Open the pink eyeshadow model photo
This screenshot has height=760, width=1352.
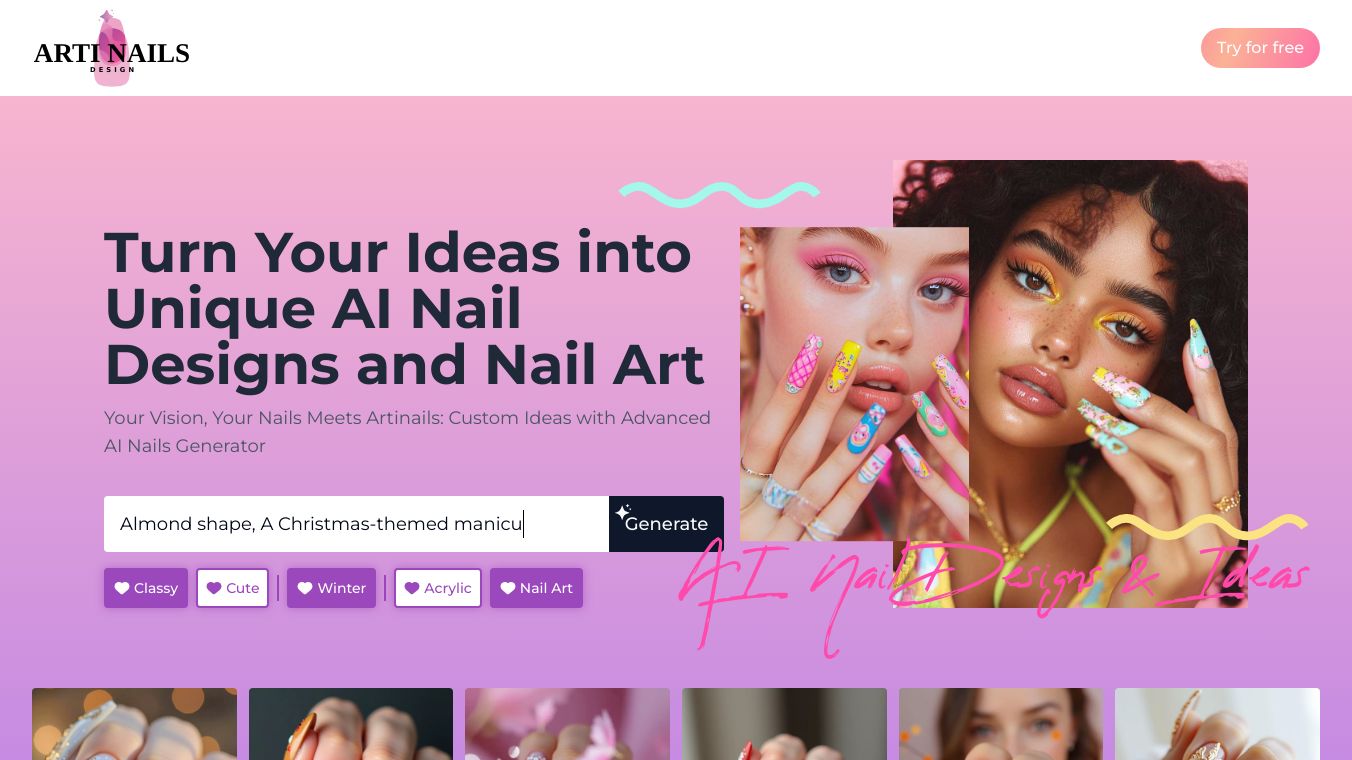[854, 384]
